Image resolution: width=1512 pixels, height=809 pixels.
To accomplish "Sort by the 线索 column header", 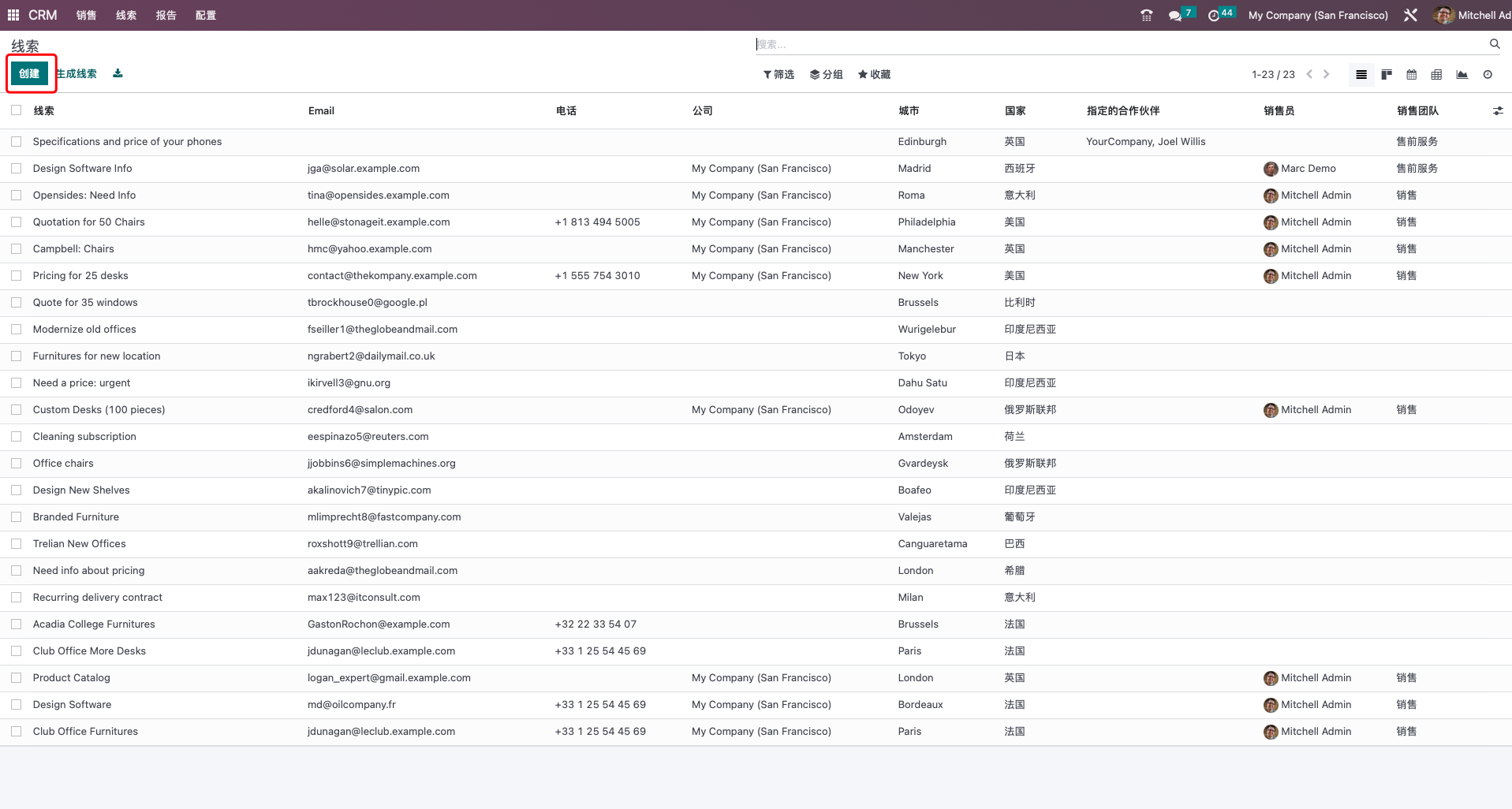I will click(44, 111).
